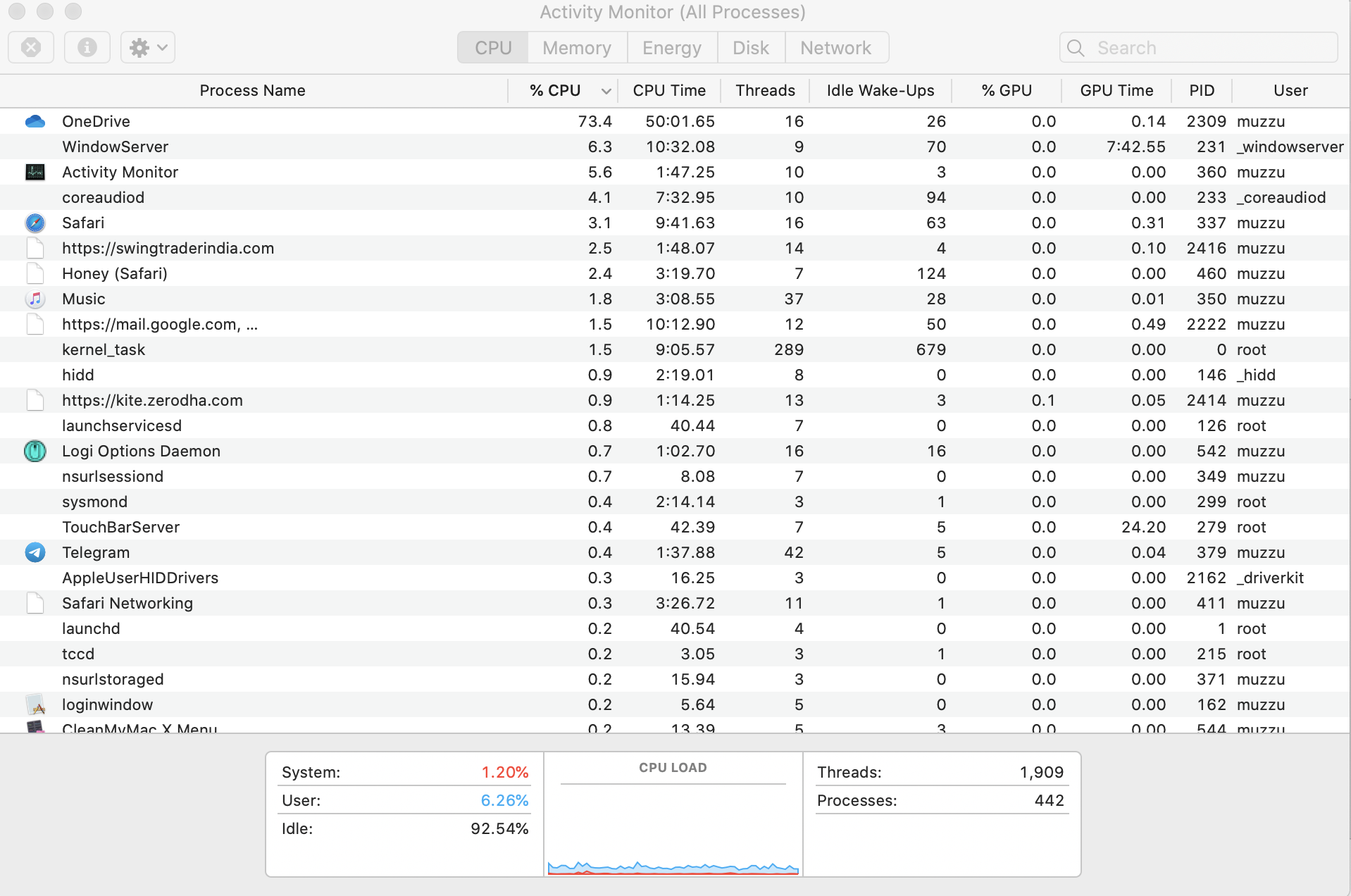Click the Honey (Safari) document icon

[35, 273]
